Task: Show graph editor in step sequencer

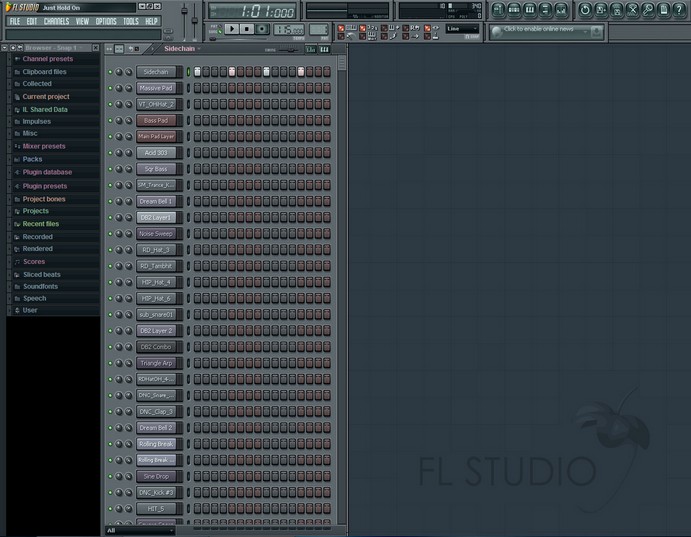Action: (x=311, y=49)
